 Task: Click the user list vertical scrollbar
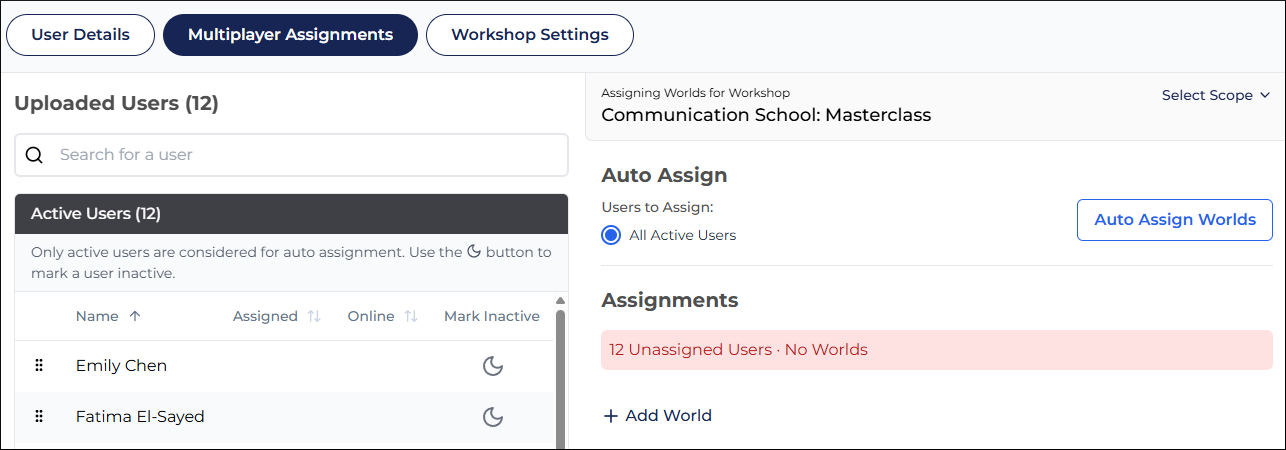coord(560,380)
